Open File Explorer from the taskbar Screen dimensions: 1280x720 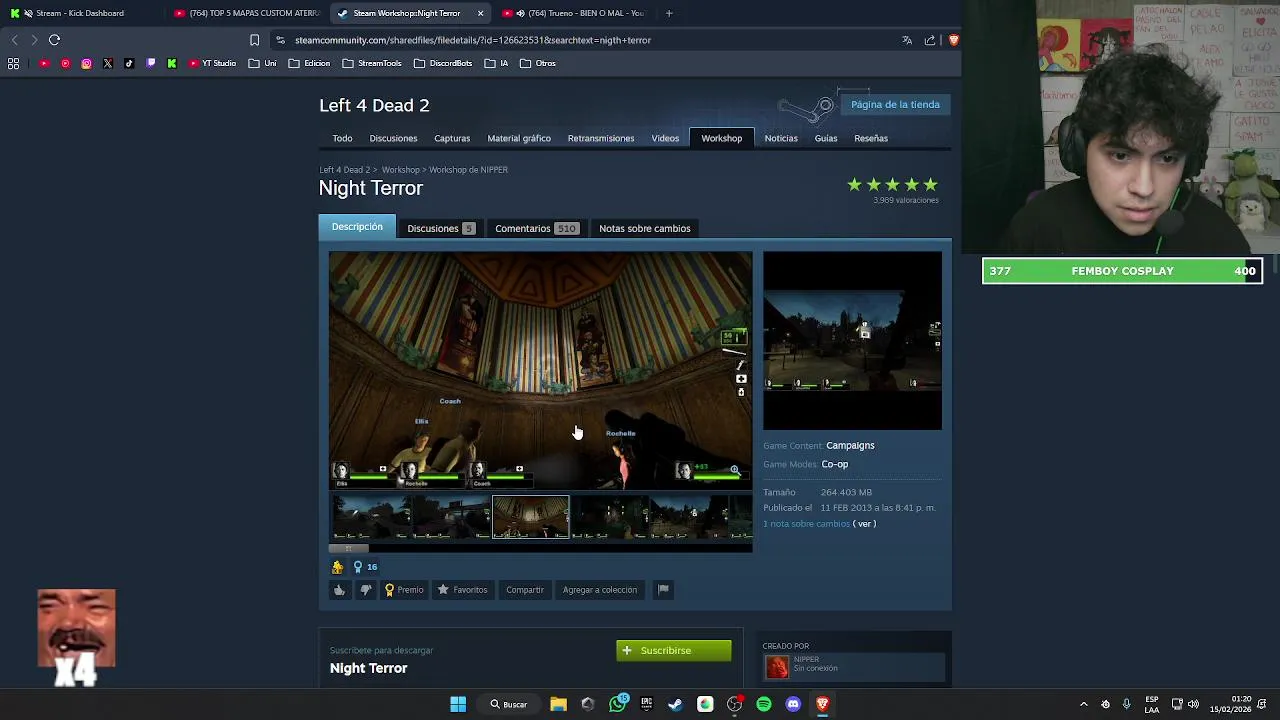[x=559, y=704]
